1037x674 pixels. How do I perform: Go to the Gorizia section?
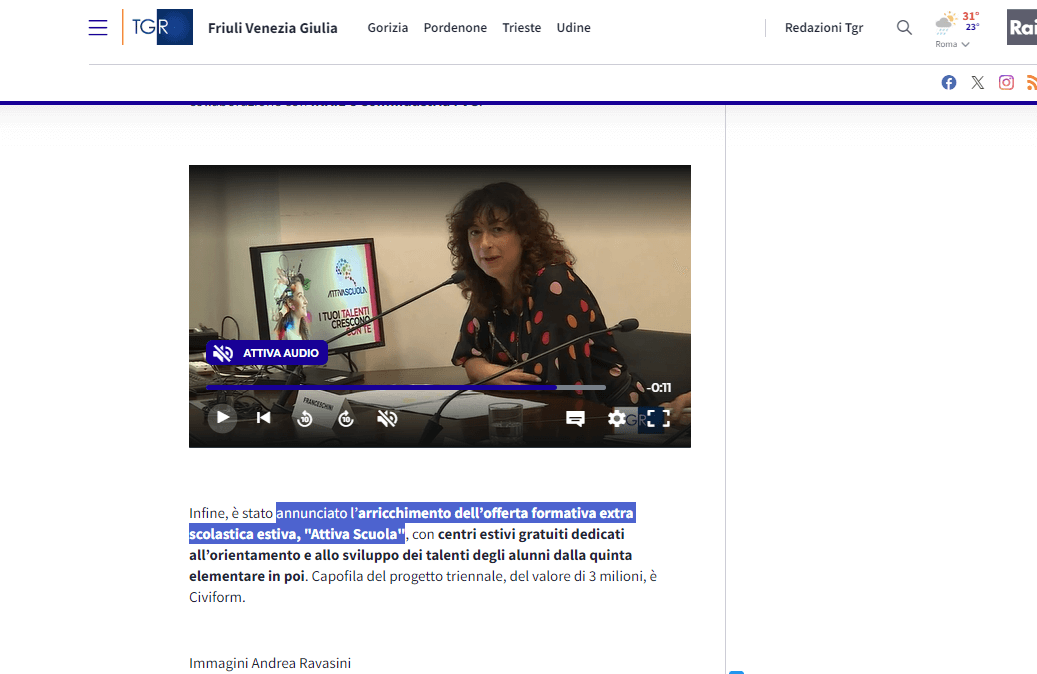pyautogui.click(x=388, y=28)
